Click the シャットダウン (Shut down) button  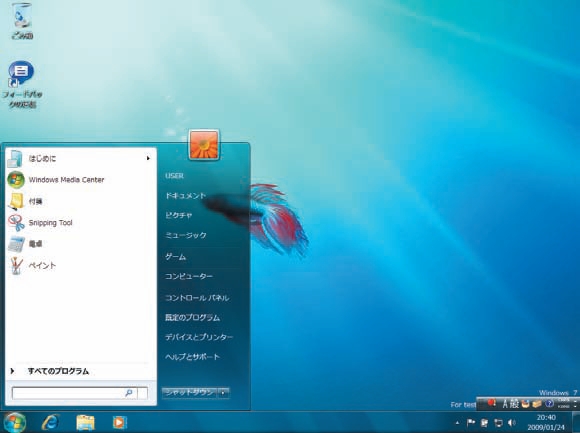189,393
